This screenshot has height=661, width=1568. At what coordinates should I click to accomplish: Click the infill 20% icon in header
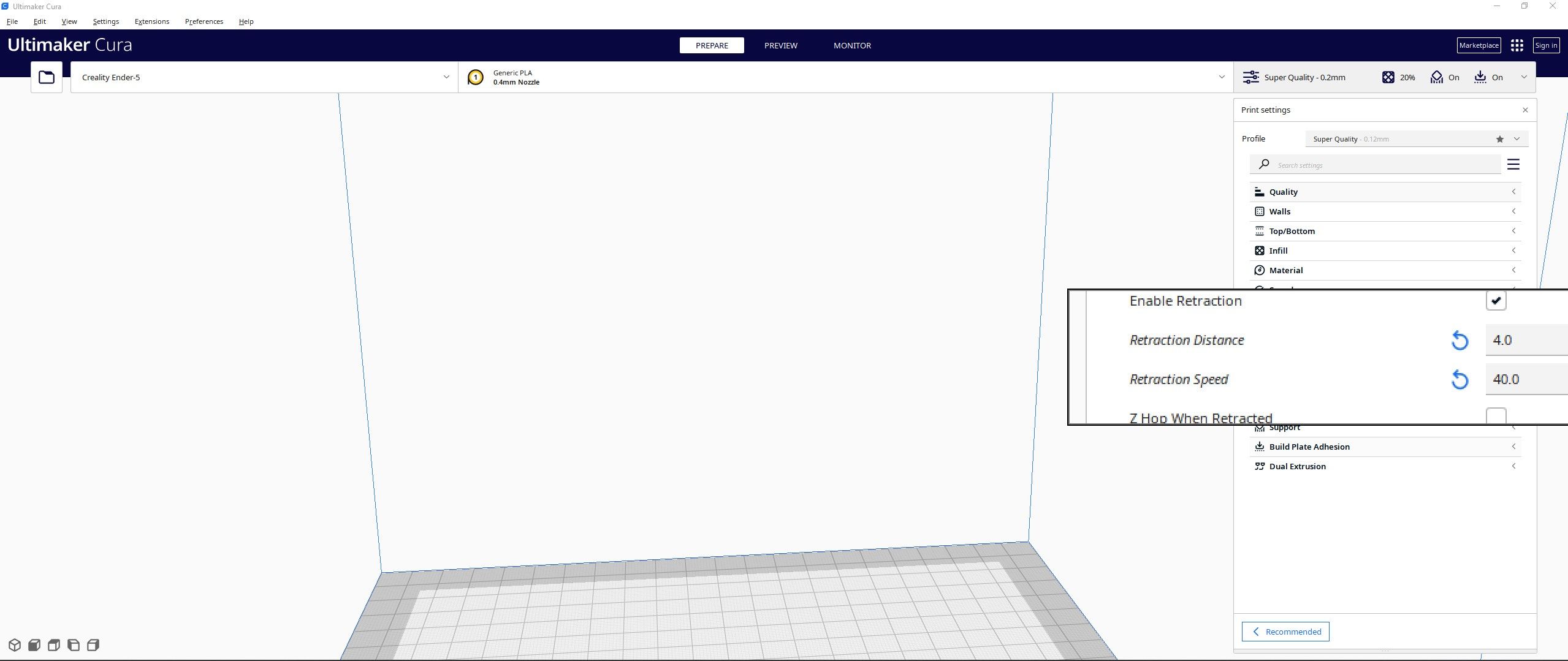pos(1388,77)
